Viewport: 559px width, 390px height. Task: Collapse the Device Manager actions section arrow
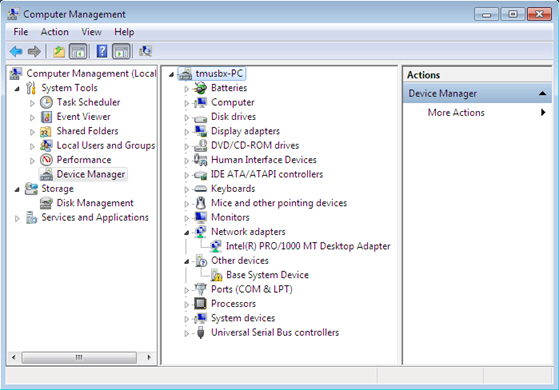(x=543, y=93)
